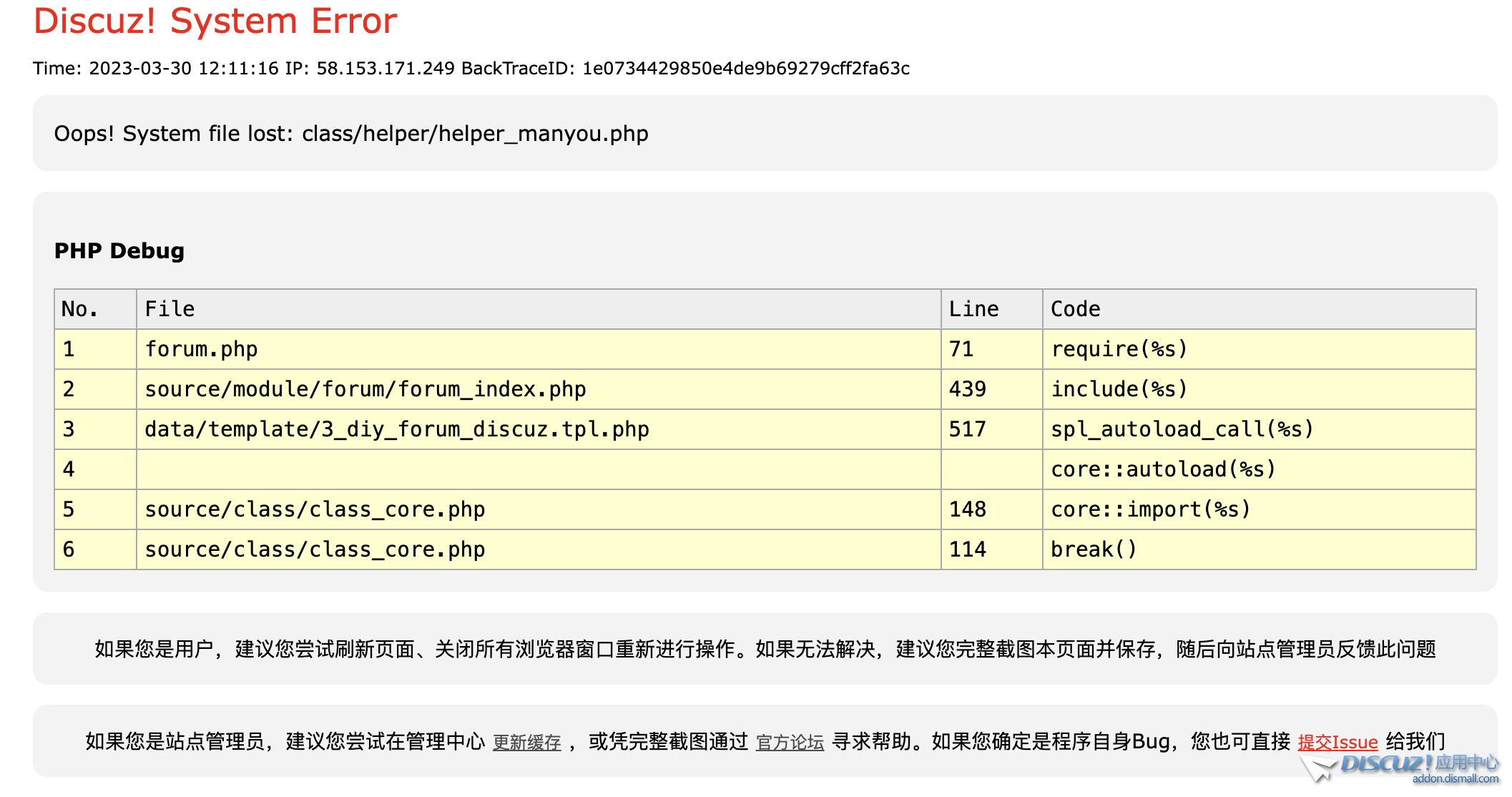This screenshot has height=797, width=1512.
Task: Click the IP address 58.153.171.249
Action: [386, 69]
